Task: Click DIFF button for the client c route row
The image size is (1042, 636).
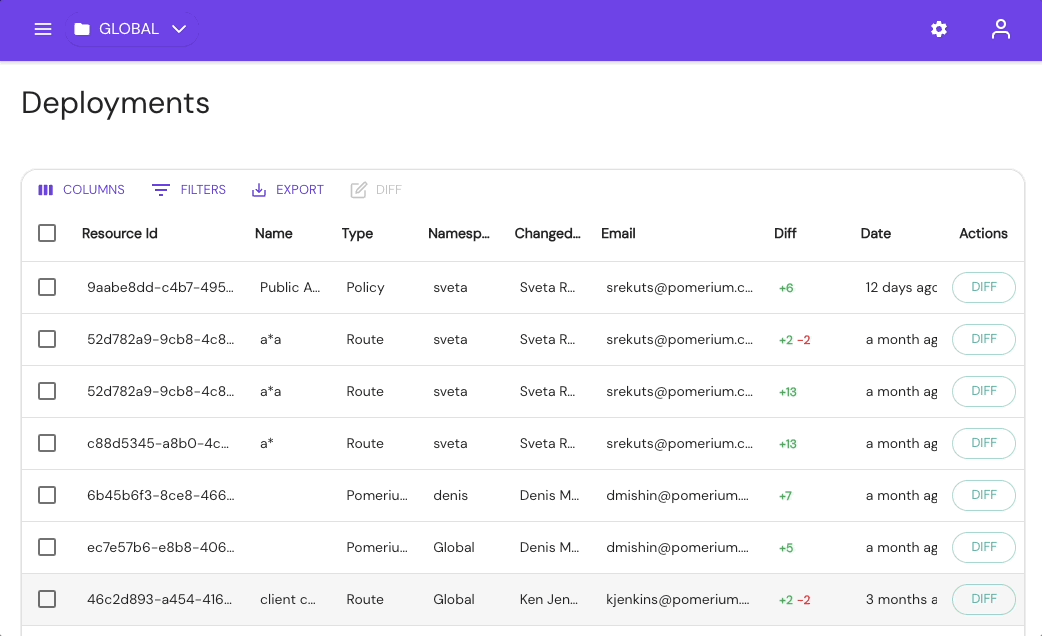Action: tap(983, 599)
